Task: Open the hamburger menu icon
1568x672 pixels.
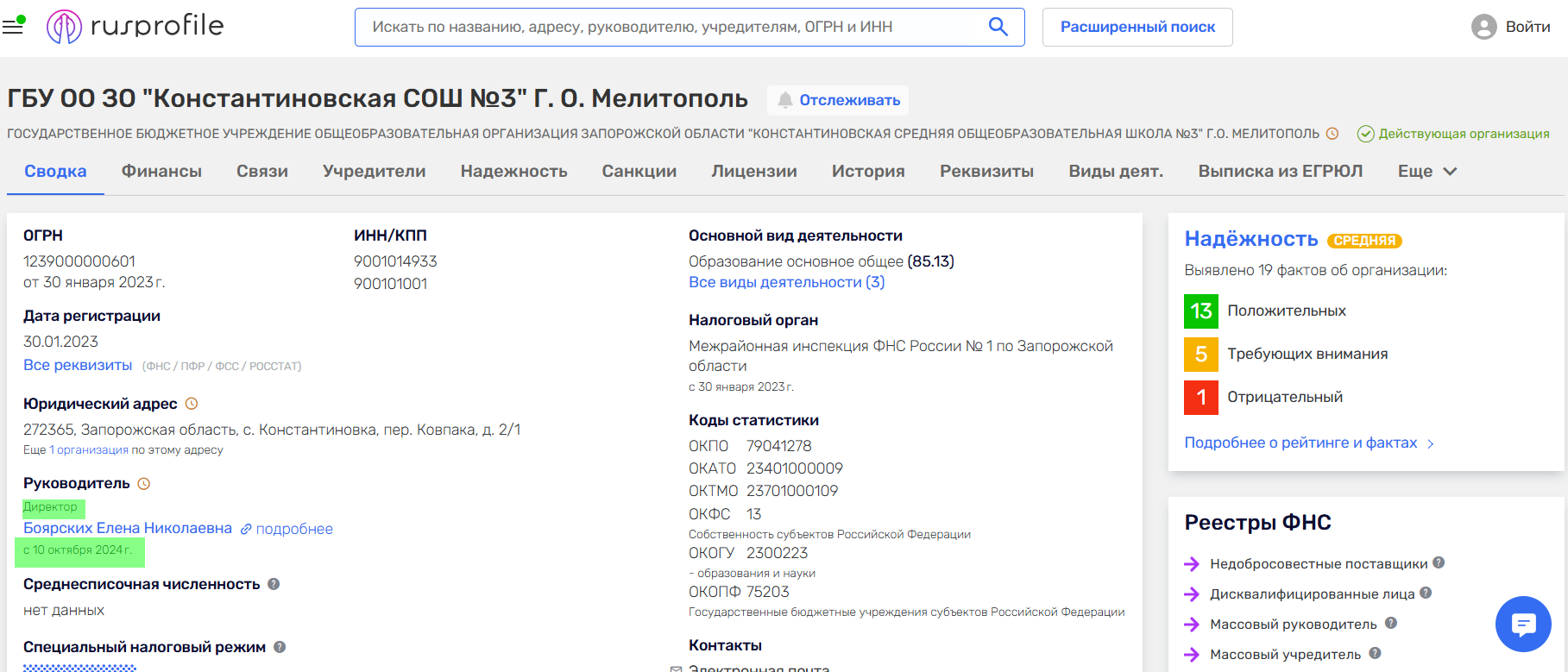Action: tap(13, 27)
